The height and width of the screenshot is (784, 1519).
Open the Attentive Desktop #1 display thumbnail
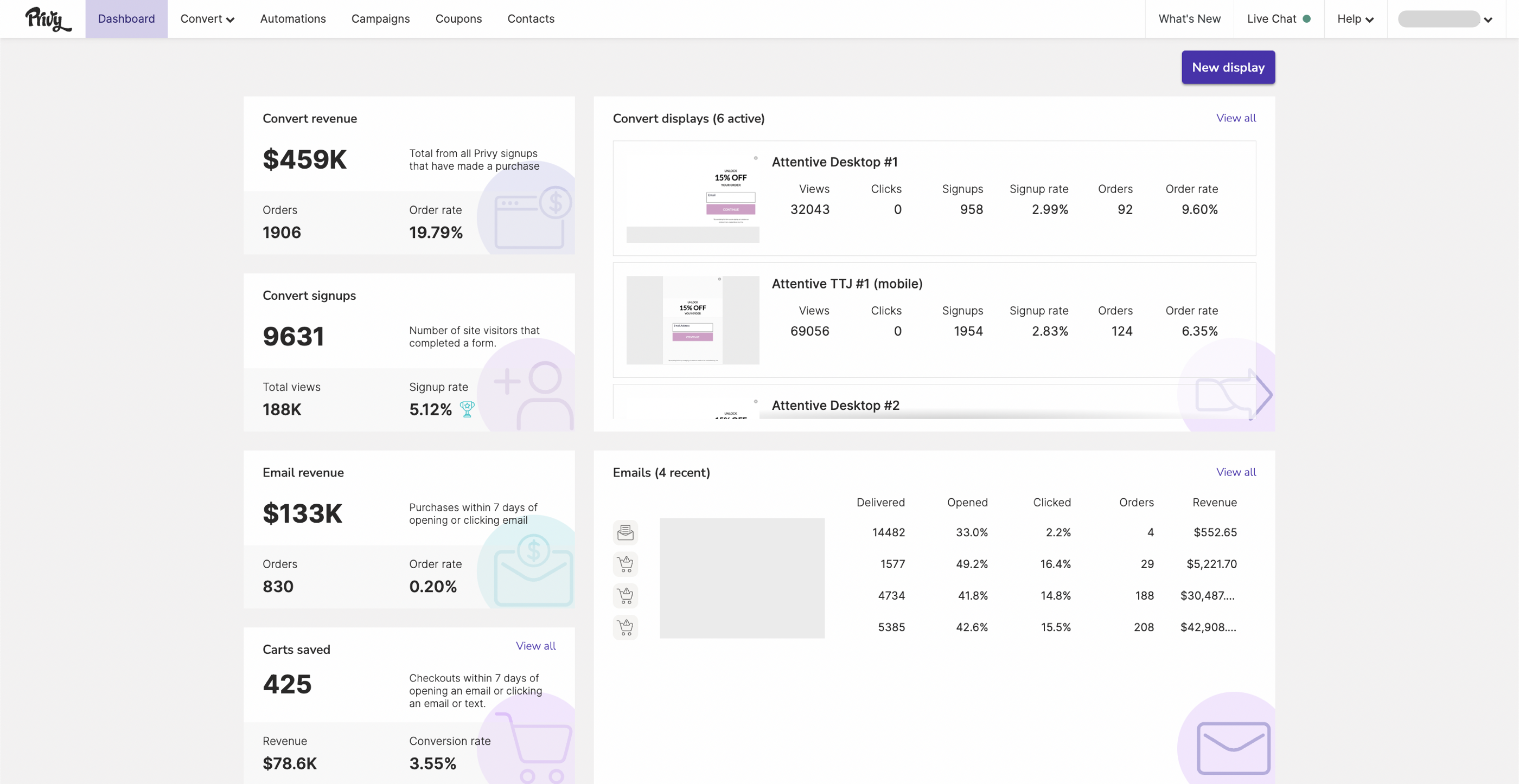click(692, 197)
